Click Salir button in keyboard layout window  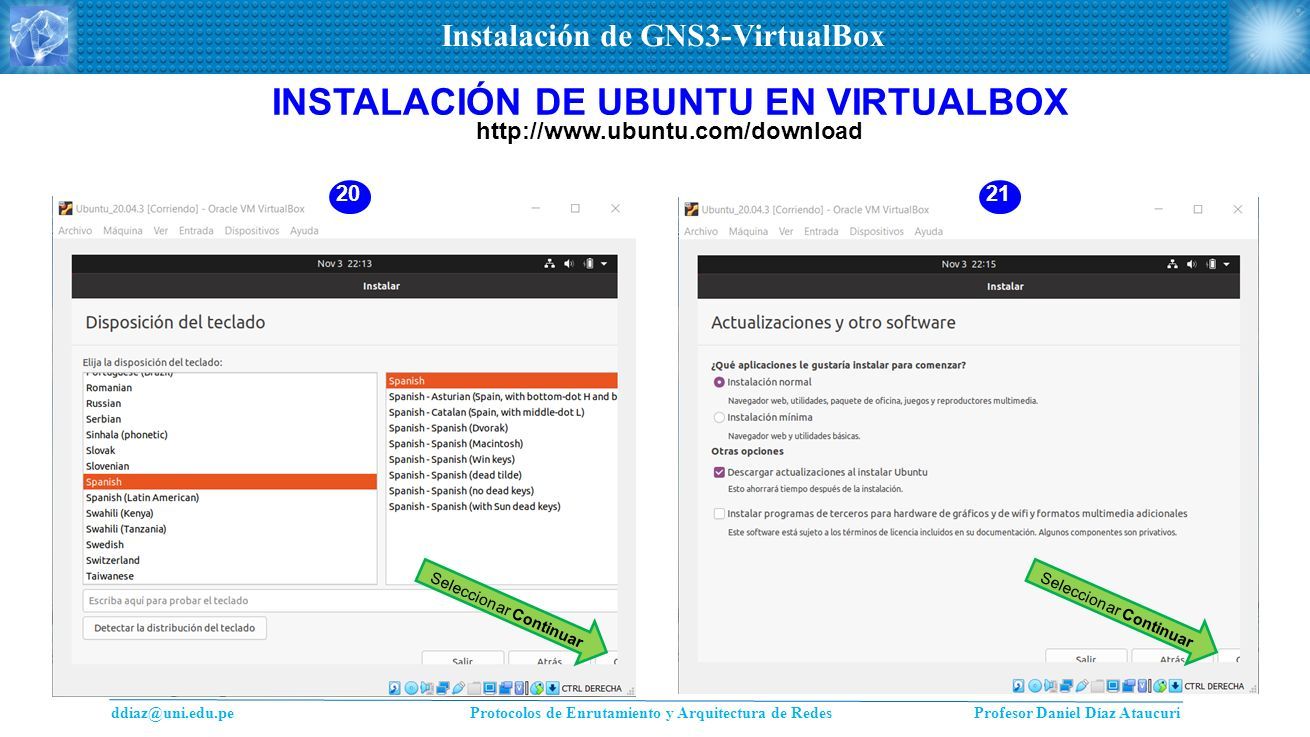pos(462,660)
